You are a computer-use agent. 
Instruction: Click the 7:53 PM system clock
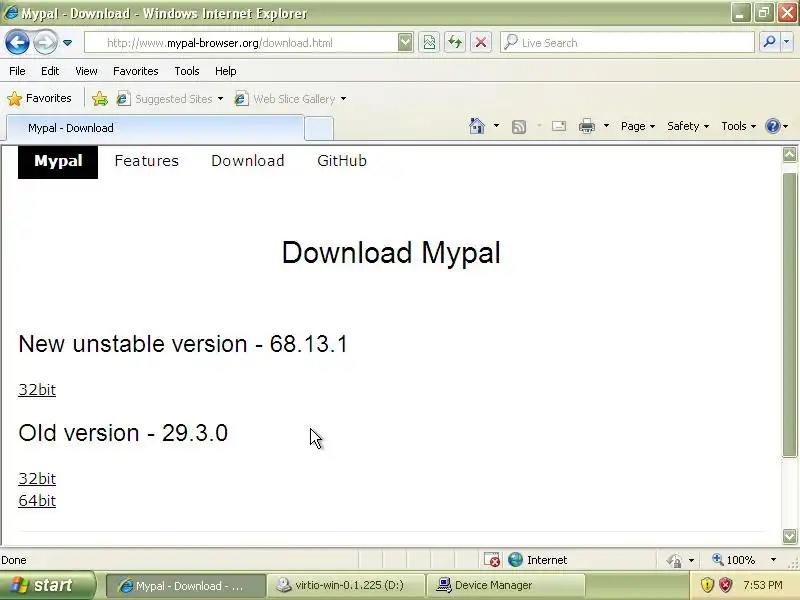(763, 585)
